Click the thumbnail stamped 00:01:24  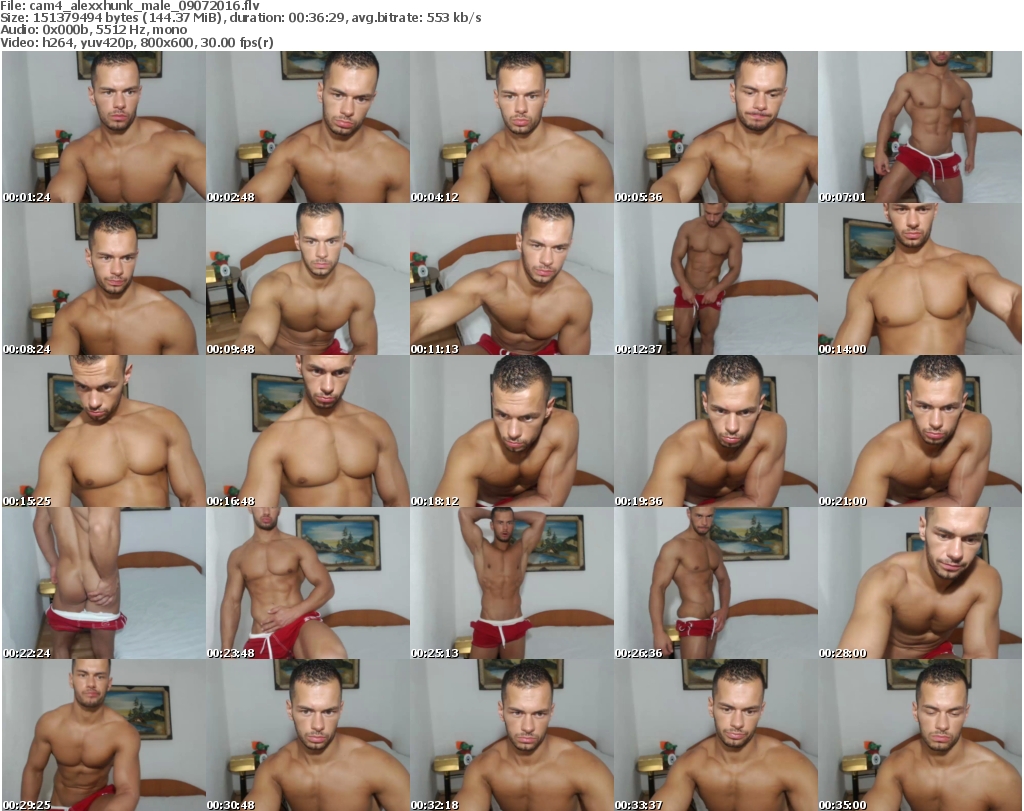(x=104, y=127)
